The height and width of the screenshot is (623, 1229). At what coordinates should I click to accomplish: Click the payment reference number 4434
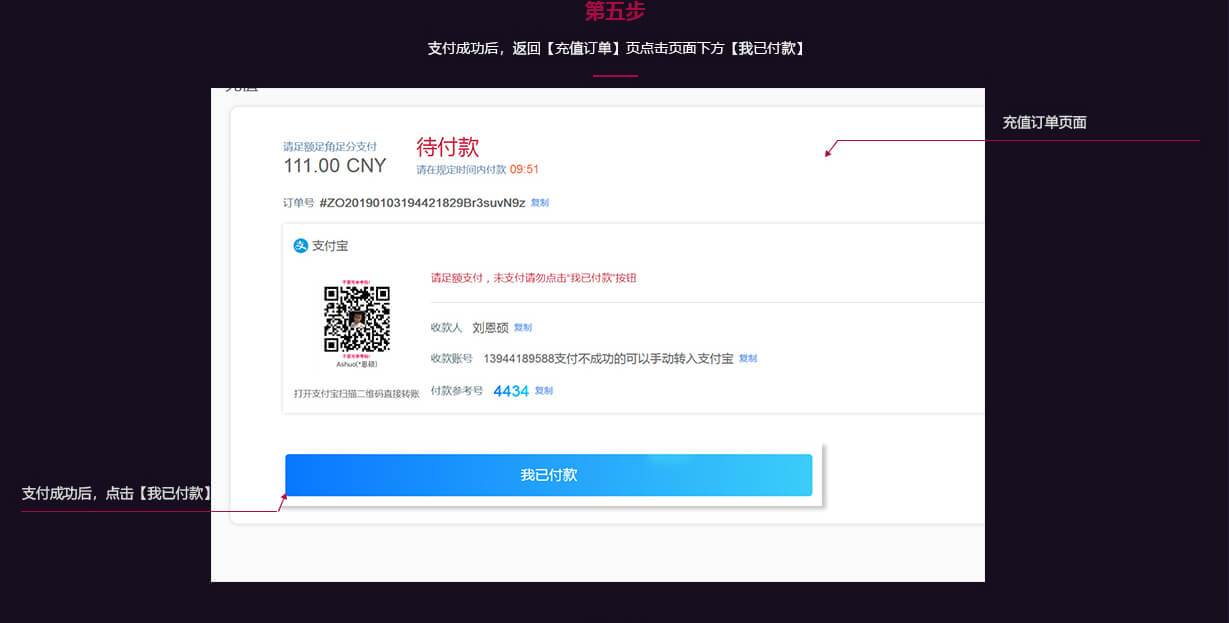pos(511,392)
